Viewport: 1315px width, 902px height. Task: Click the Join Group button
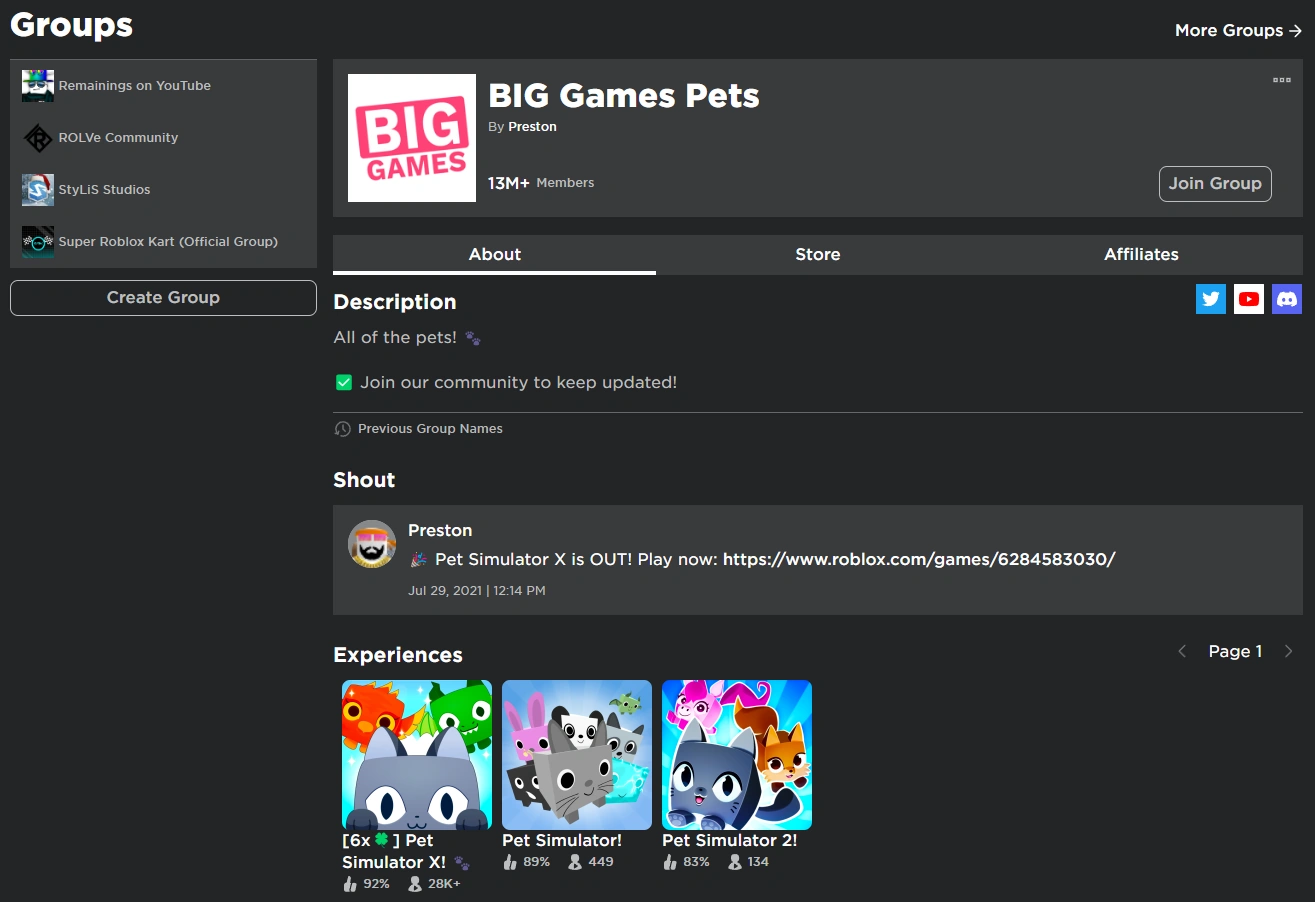(1215, 184)
